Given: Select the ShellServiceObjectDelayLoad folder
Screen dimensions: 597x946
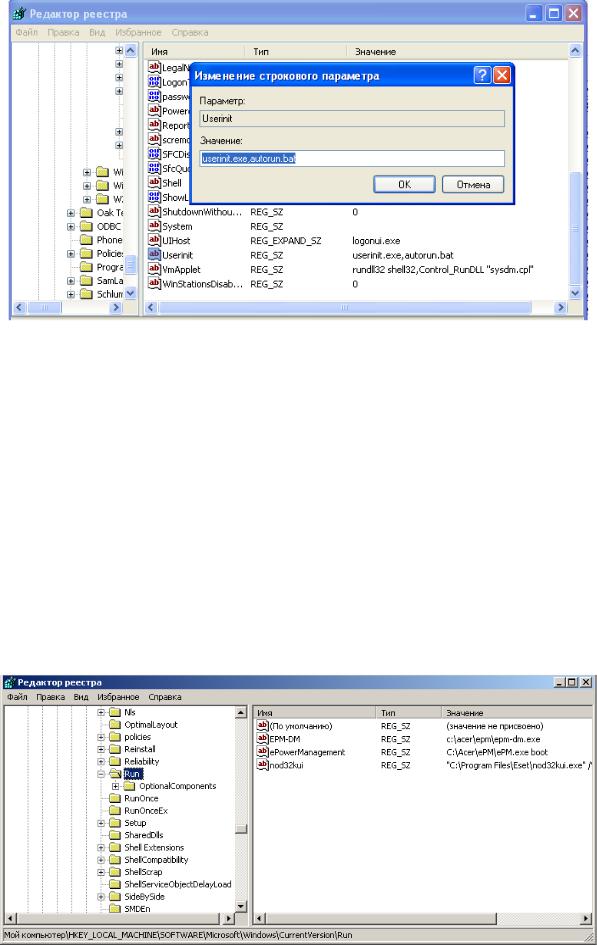Looking at the screenshot, I should pos(178,884).
